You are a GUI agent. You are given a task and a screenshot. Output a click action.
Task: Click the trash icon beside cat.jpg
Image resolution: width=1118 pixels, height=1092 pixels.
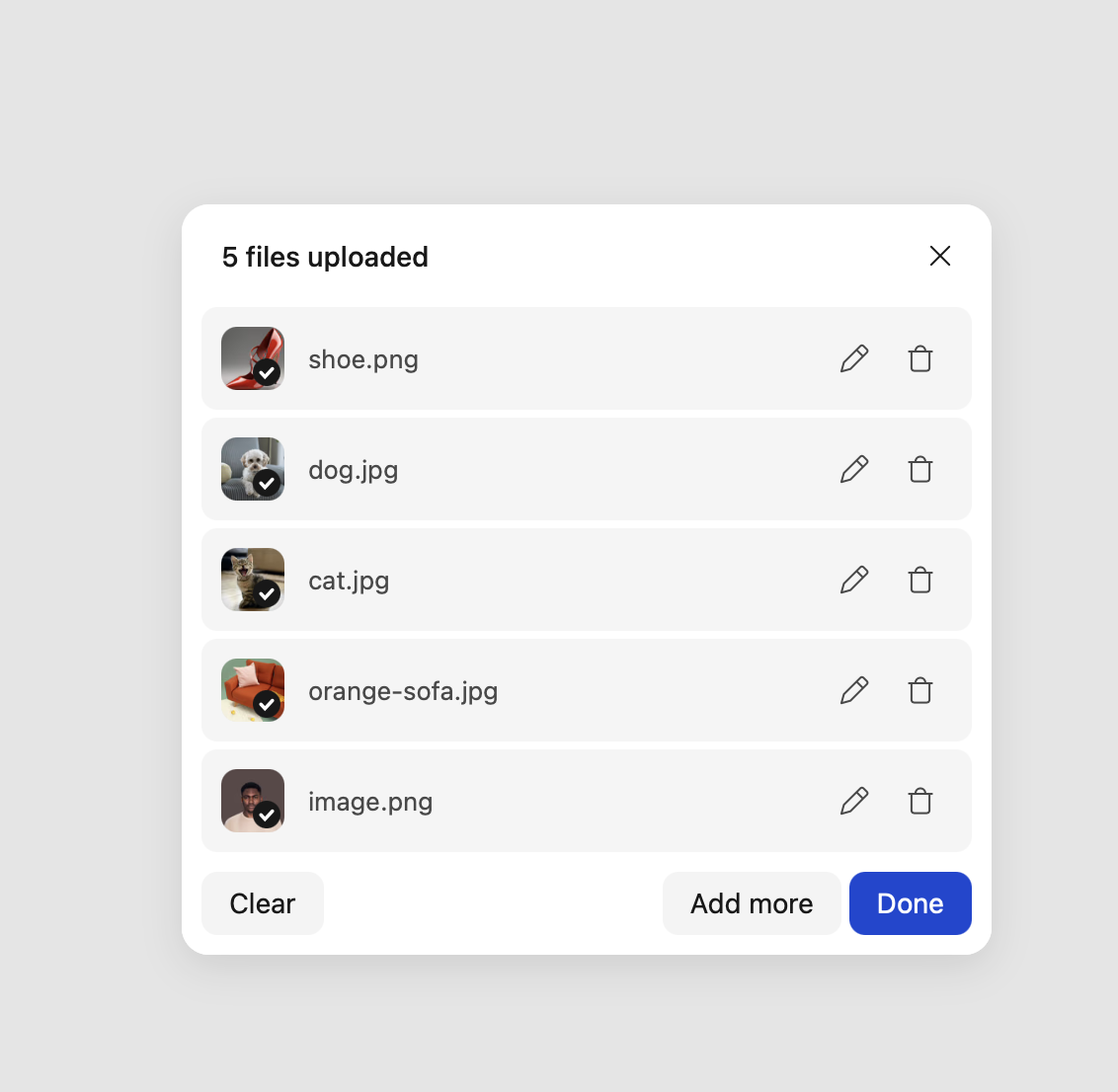pyautogui.click(x=919, y=580)
